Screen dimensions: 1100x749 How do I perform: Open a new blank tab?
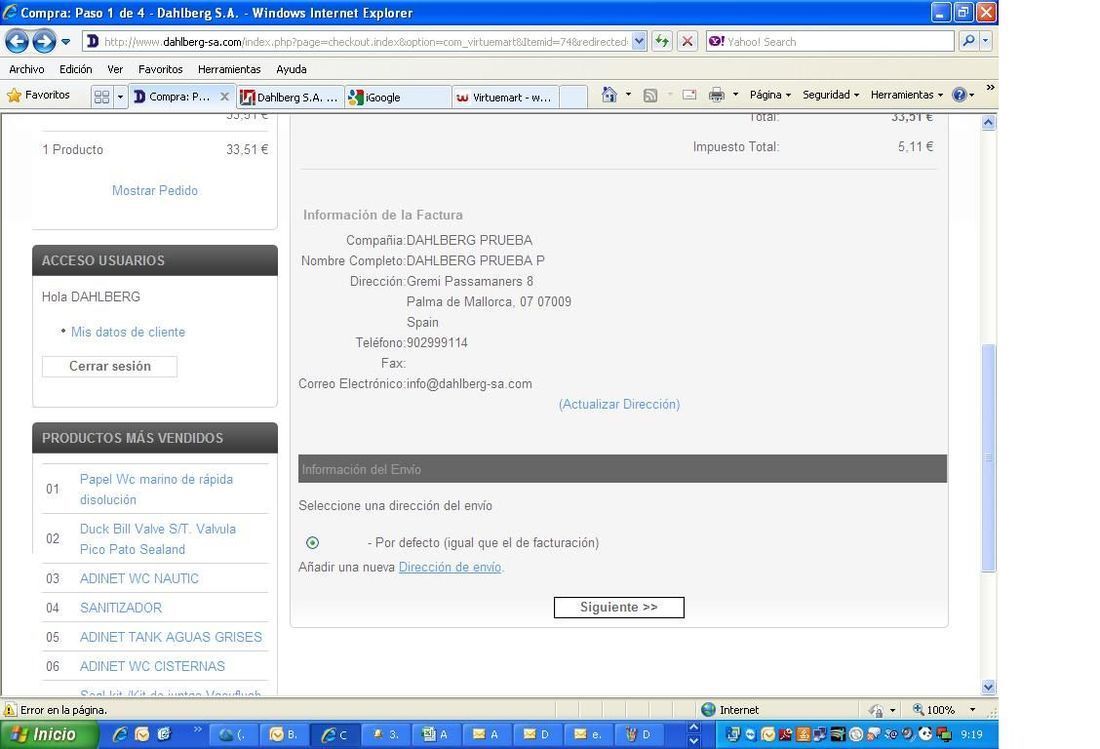(573, 97)
